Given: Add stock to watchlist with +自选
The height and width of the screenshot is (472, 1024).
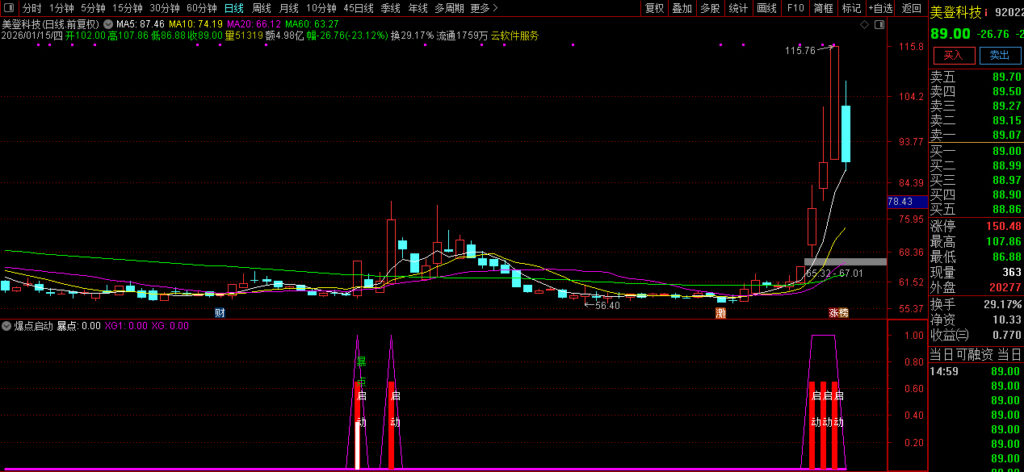Looking at the screenshot, I should (877, 8).
